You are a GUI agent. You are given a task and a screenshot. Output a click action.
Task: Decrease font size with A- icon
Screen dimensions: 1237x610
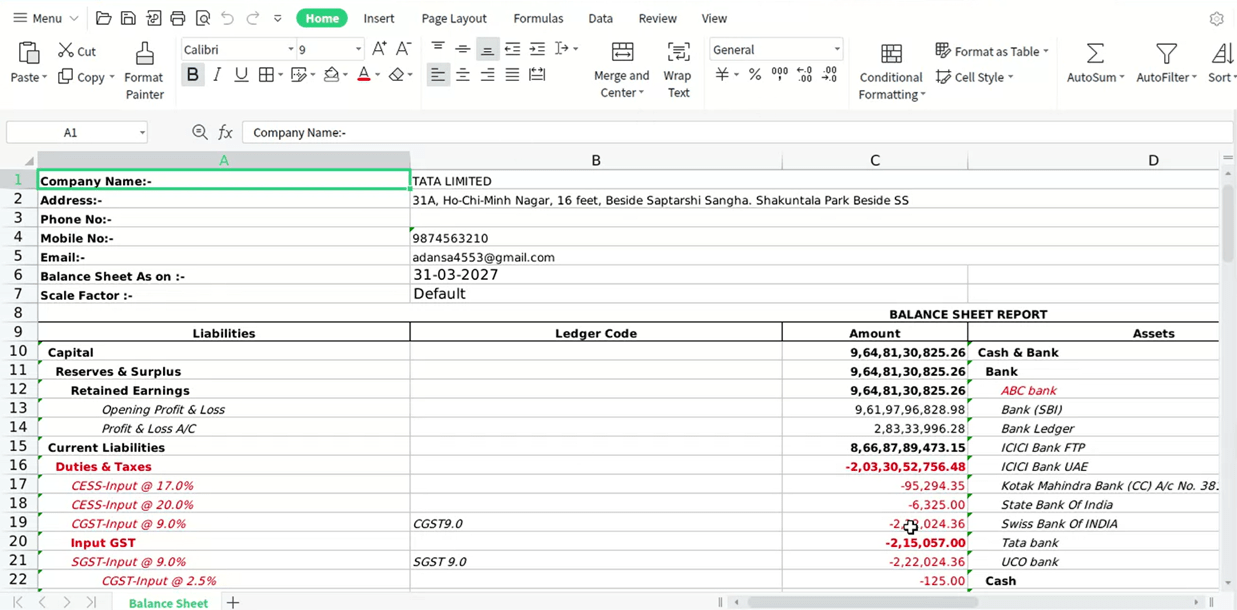(403, 49)
